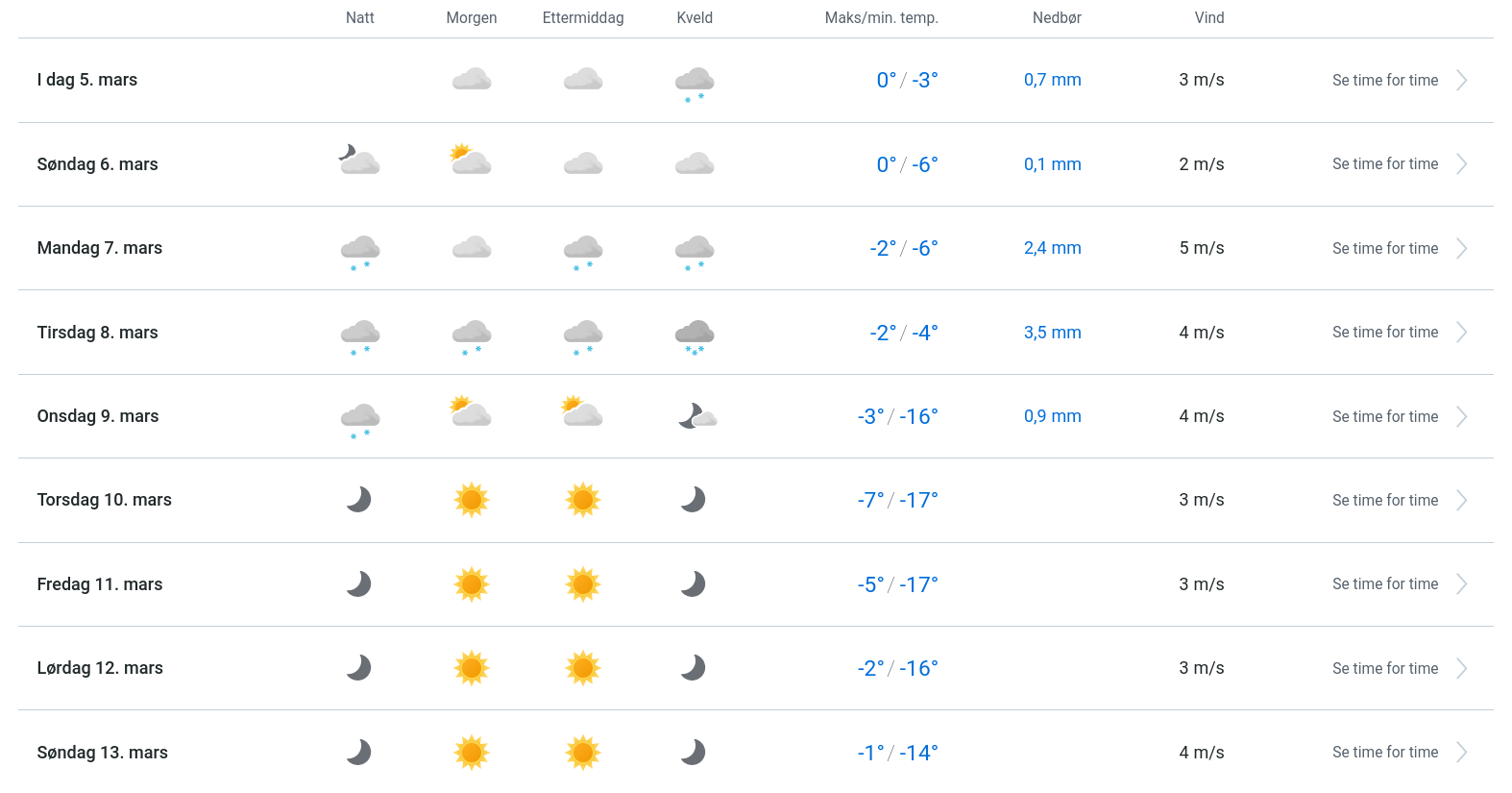Click Sunday 13 March afternoon sun icon
Viewport: 1512px width, 793px height.
pos(583,753)
